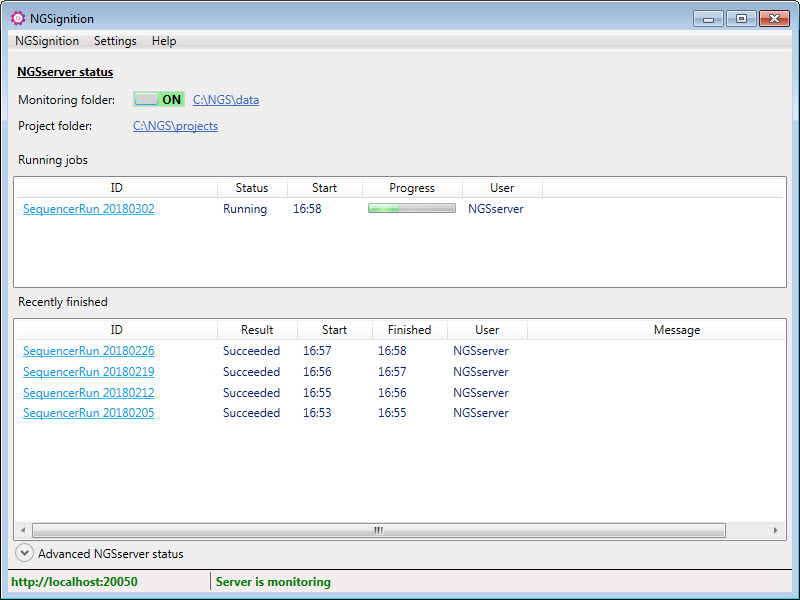Viewport: 800px width, 600px height.
Task: Expand Advanced NGSserver status section
Action: coord(25,553)
